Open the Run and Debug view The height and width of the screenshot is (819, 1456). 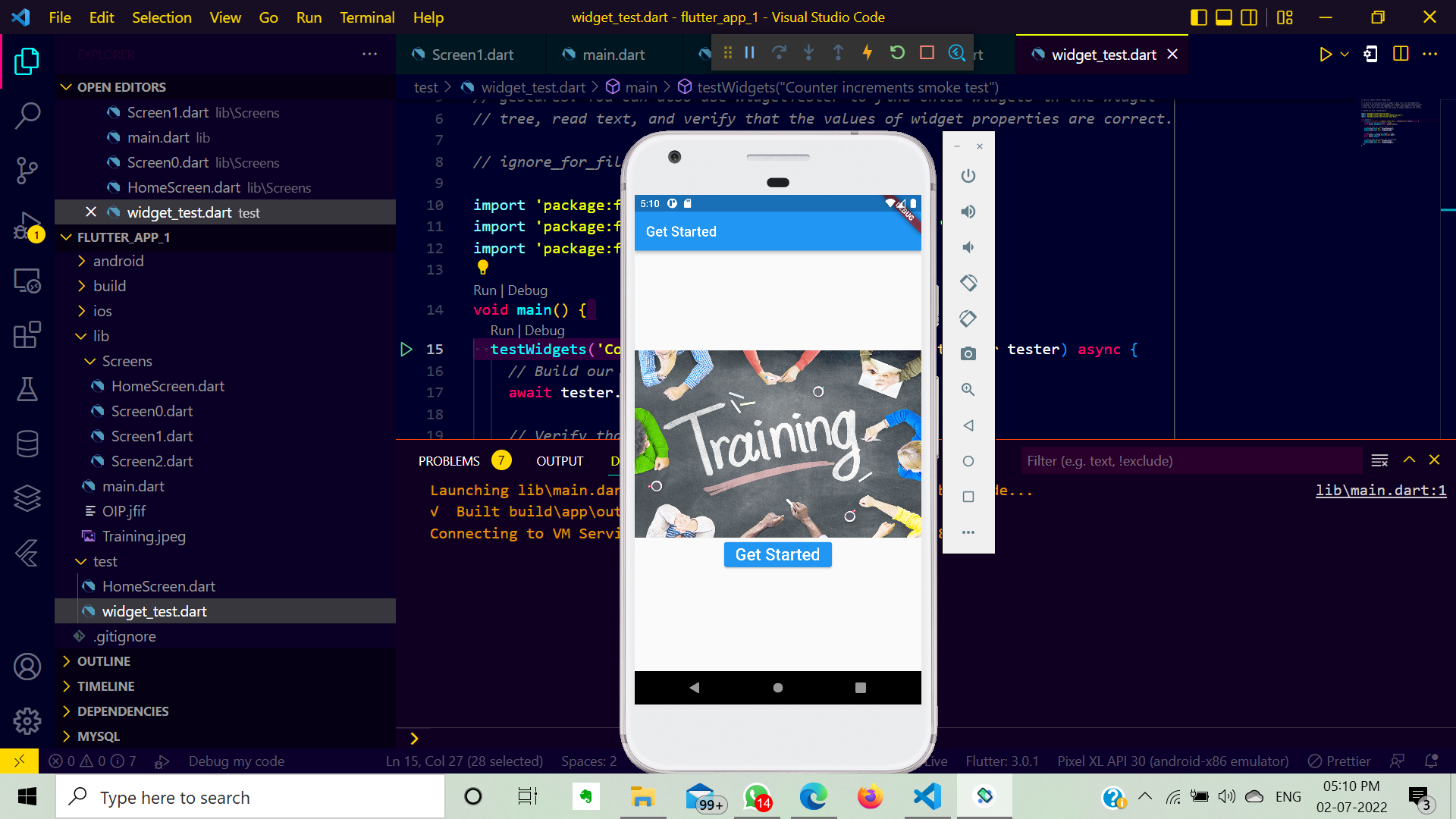[27, 225]
